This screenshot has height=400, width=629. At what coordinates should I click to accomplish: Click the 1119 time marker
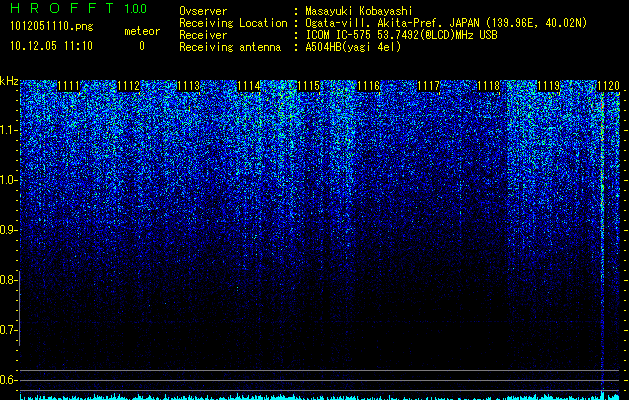548,86
